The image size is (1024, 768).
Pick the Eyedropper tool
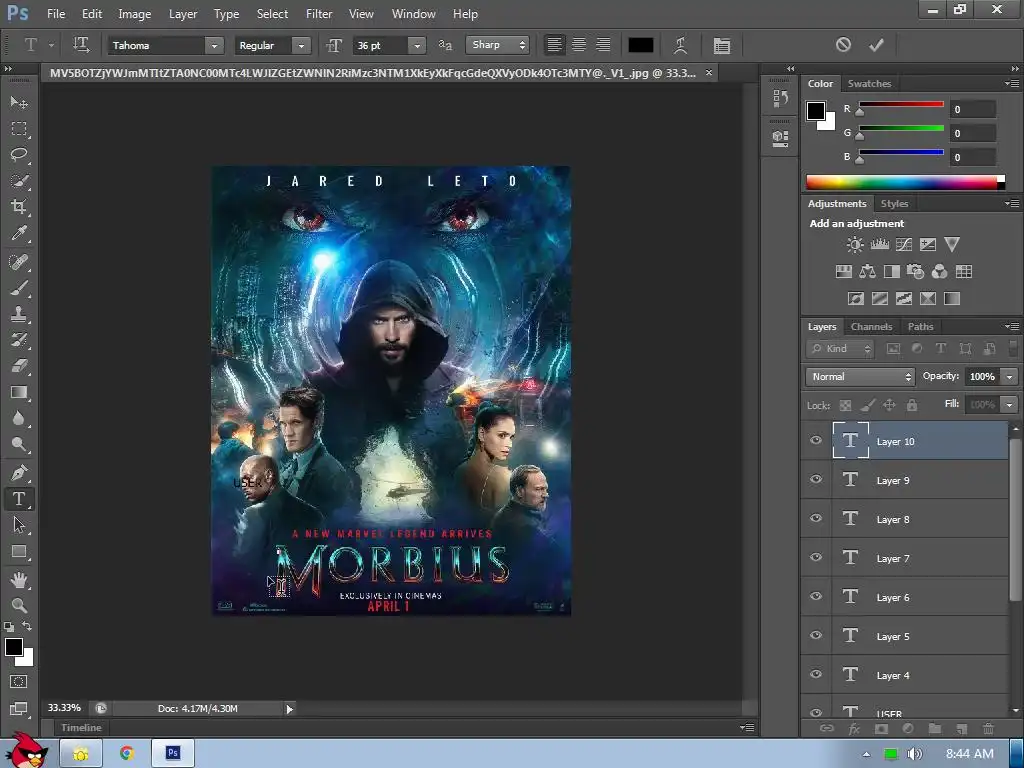(19, 234)
